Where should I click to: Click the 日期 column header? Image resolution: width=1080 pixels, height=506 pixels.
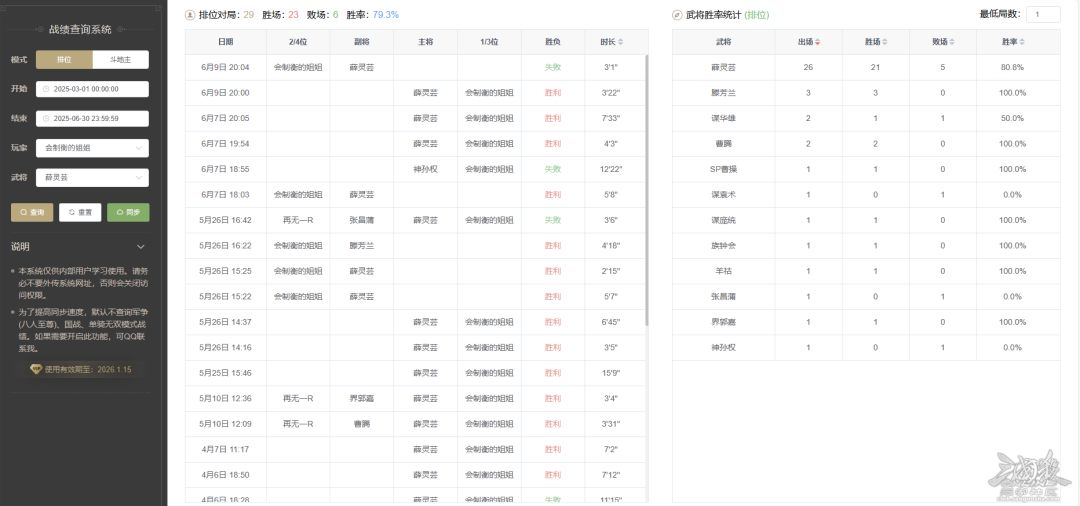226,42
